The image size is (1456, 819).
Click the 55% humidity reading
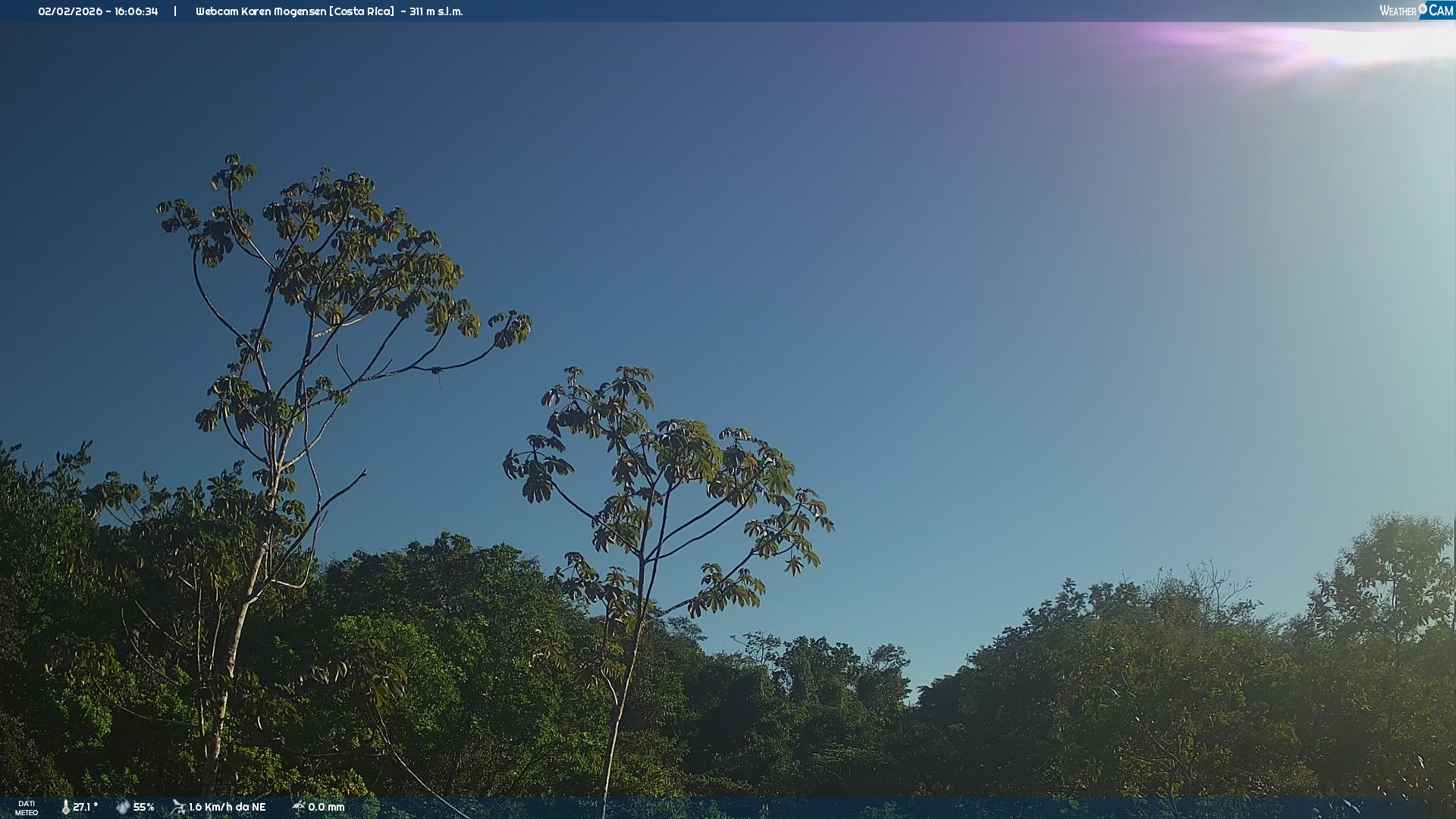[x=144, y=807]
